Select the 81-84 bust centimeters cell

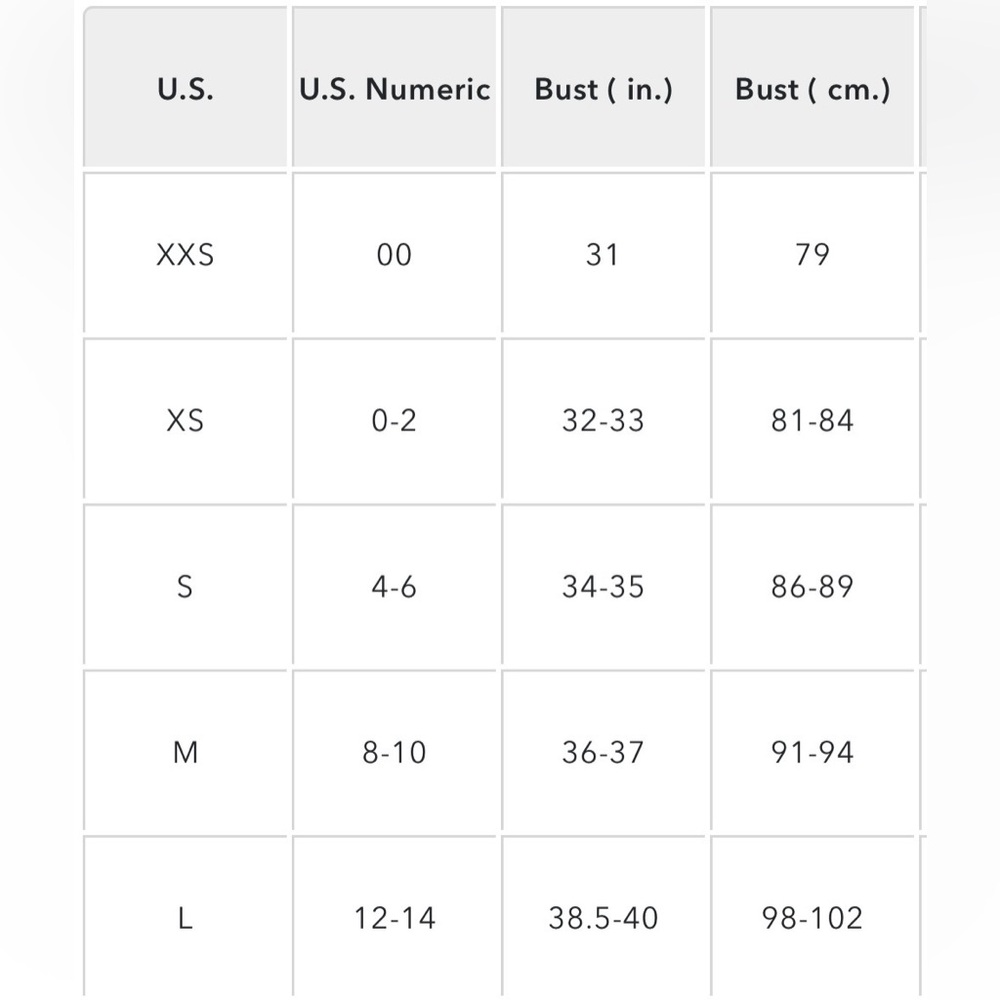(x=812, y=419)
